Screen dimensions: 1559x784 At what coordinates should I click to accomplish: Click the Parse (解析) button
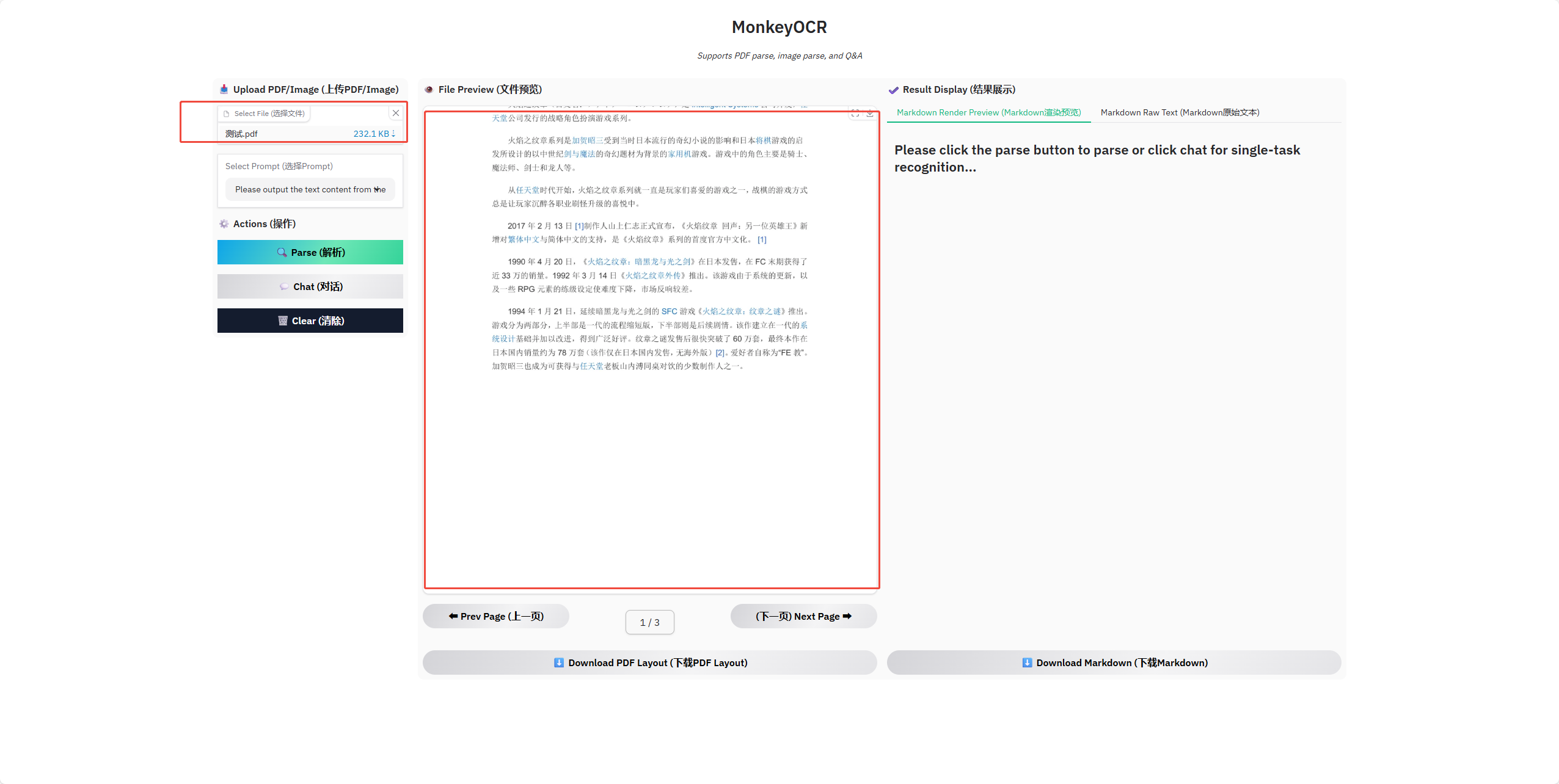click(x=310, y=252)
